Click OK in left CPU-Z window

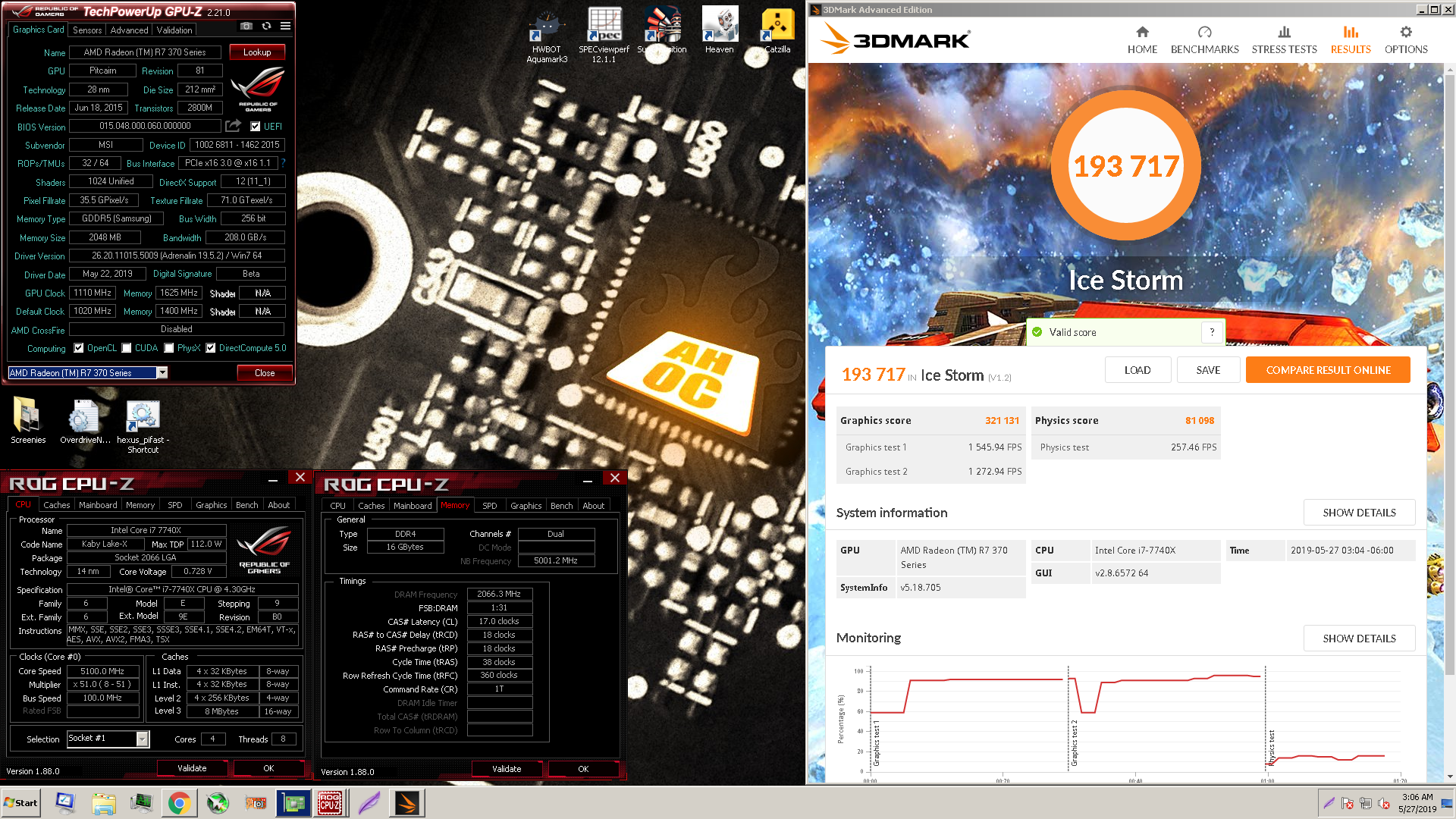[x=268, y=768]
